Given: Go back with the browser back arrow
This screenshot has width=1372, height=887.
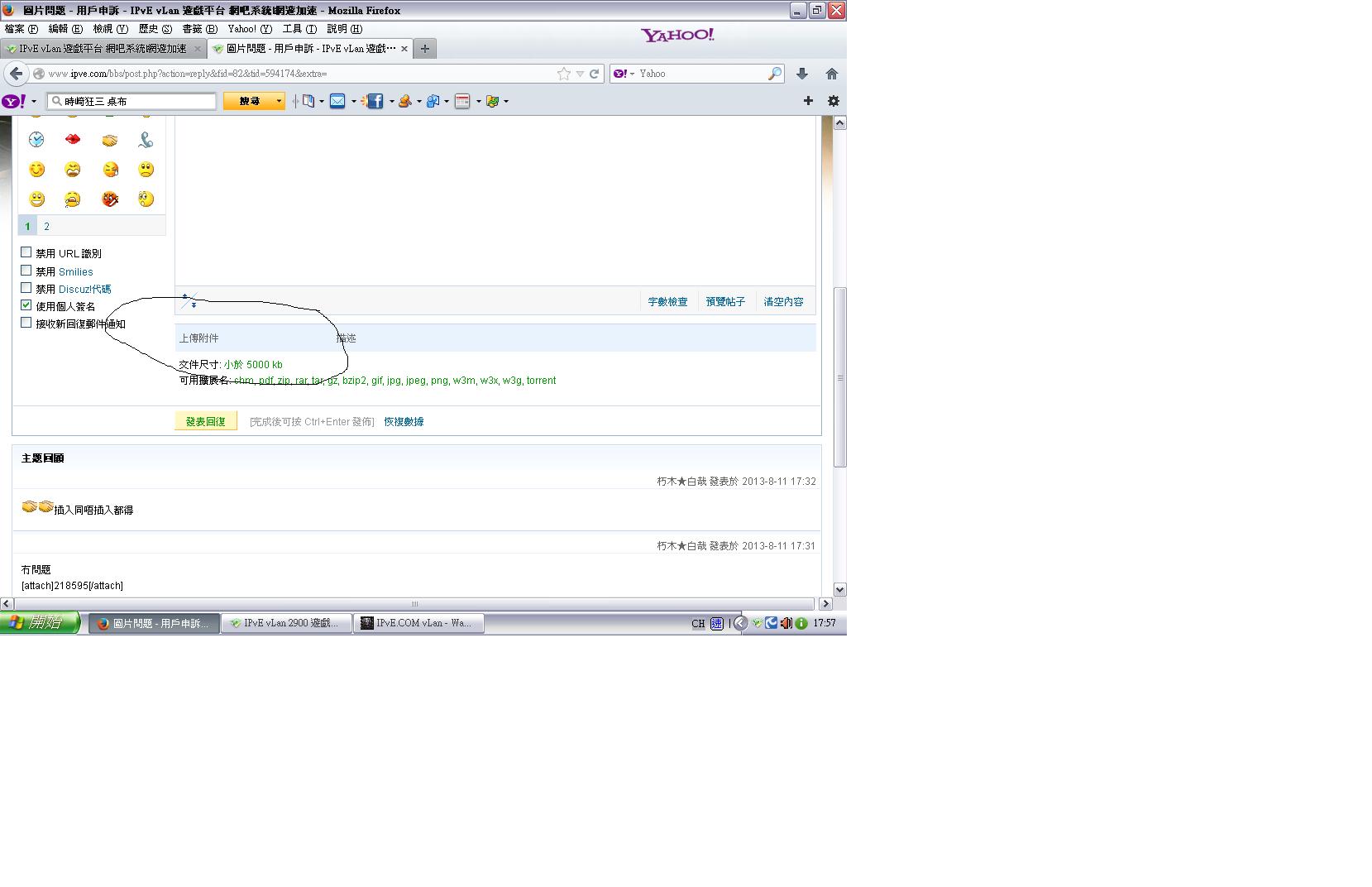Looking at the screenshot, I should click(16, 74).
